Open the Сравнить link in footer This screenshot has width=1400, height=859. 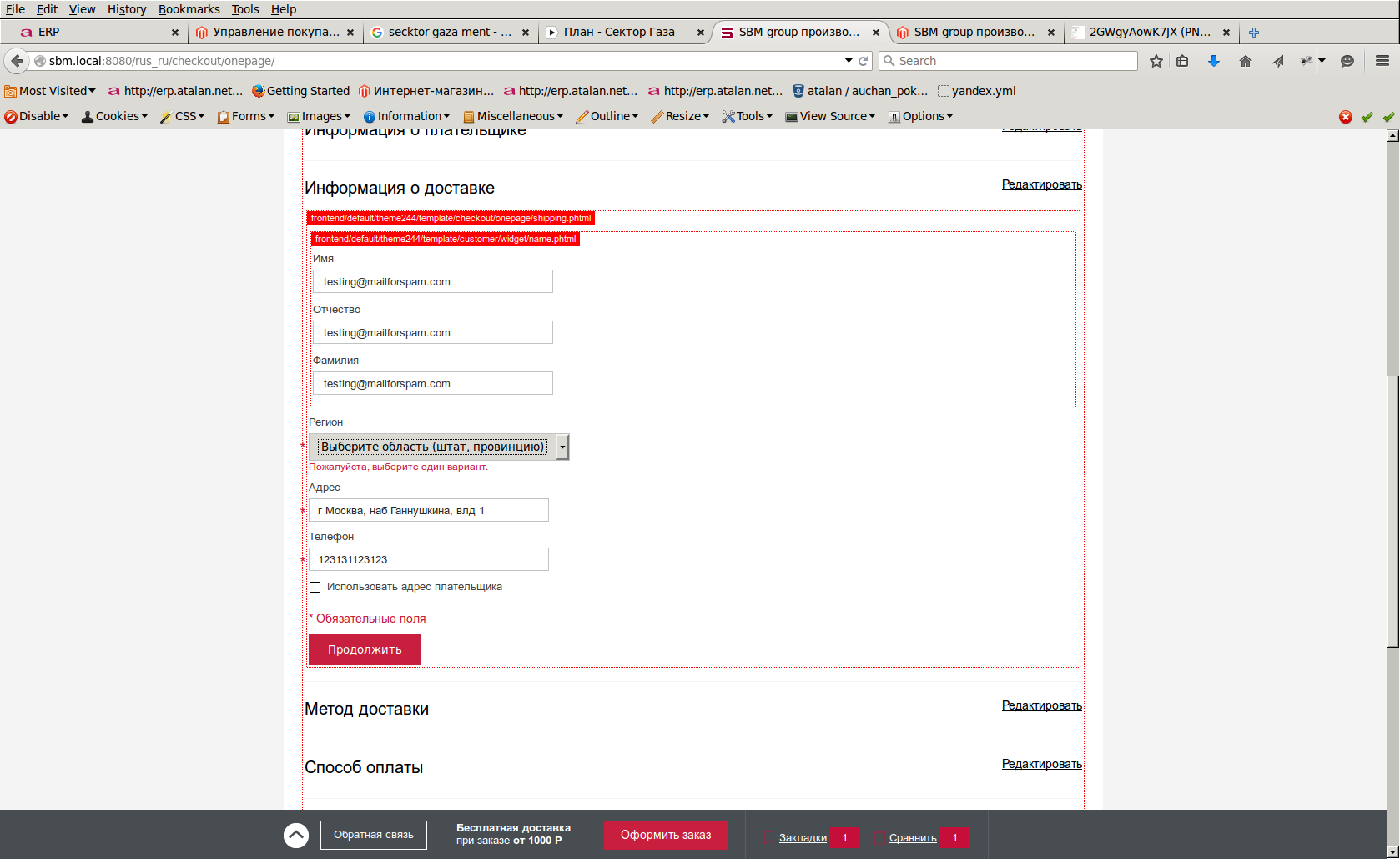pyautogui.click(x=913, y=838)
